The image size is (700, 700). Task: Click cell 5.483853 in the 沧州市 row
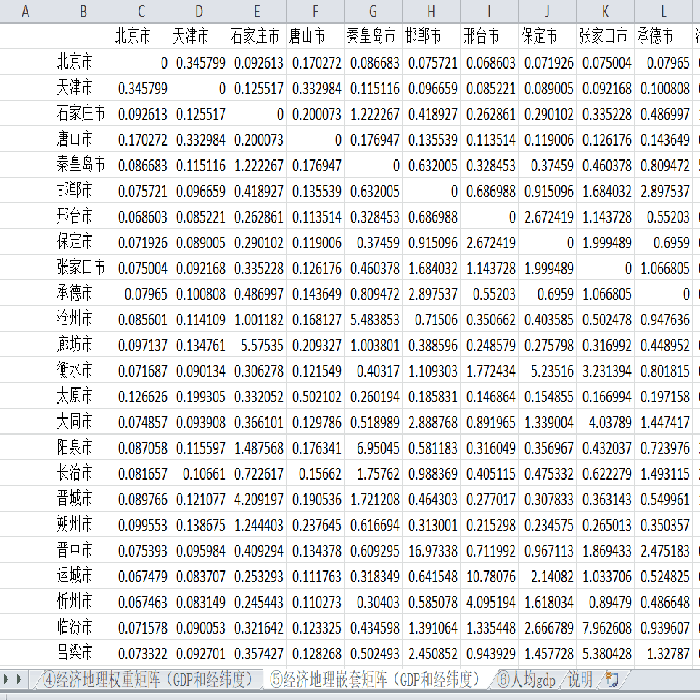(x=373, y=319)
